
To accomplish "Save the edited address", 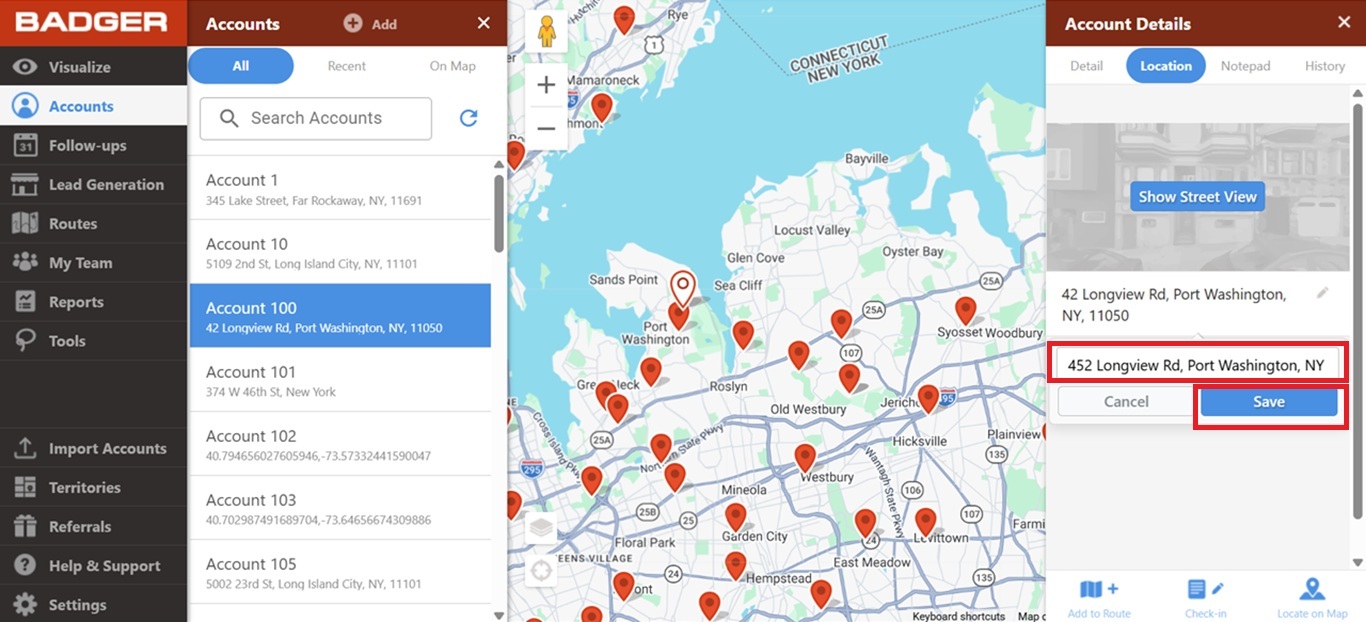I will tap(1269, 402).
